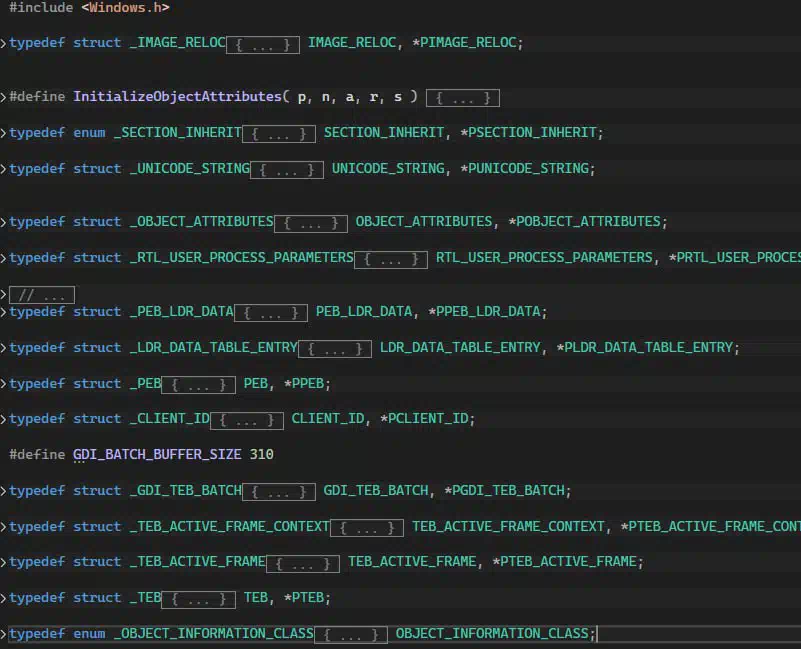
Task: Expand _GDI_TEB_BATCH gutter fold chevron
Action: click(x=4, y=491)
